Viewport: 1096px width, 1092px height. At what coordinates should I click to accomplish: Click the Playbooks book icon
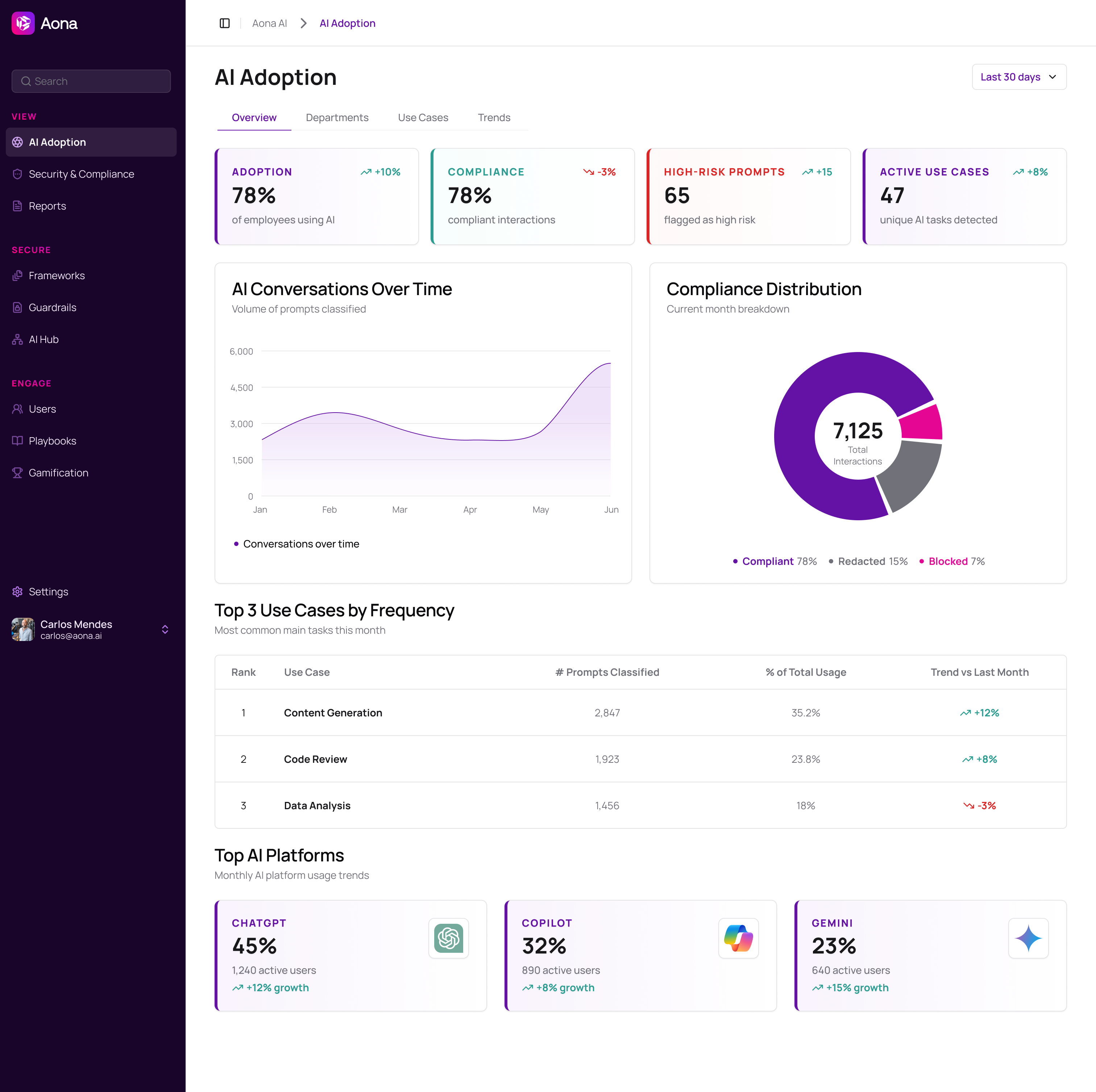tap(17, 440)
